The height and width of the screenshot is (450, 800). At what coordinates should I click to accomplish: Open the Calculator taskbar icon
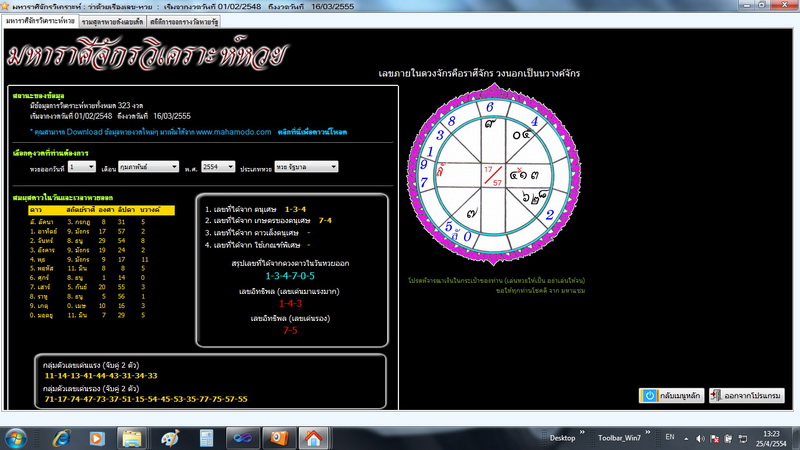point(207,438)
